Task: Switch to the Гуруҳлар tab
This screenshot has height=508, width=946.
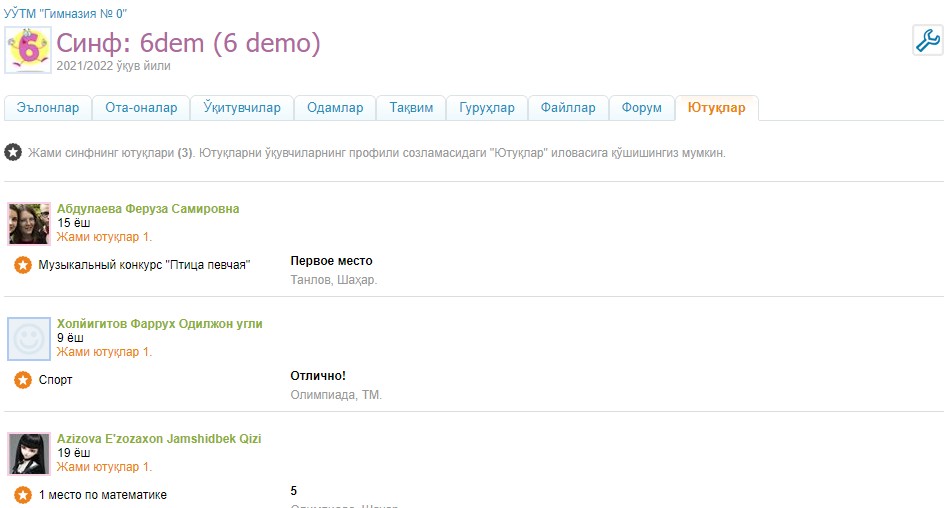Action: (487, 108)
